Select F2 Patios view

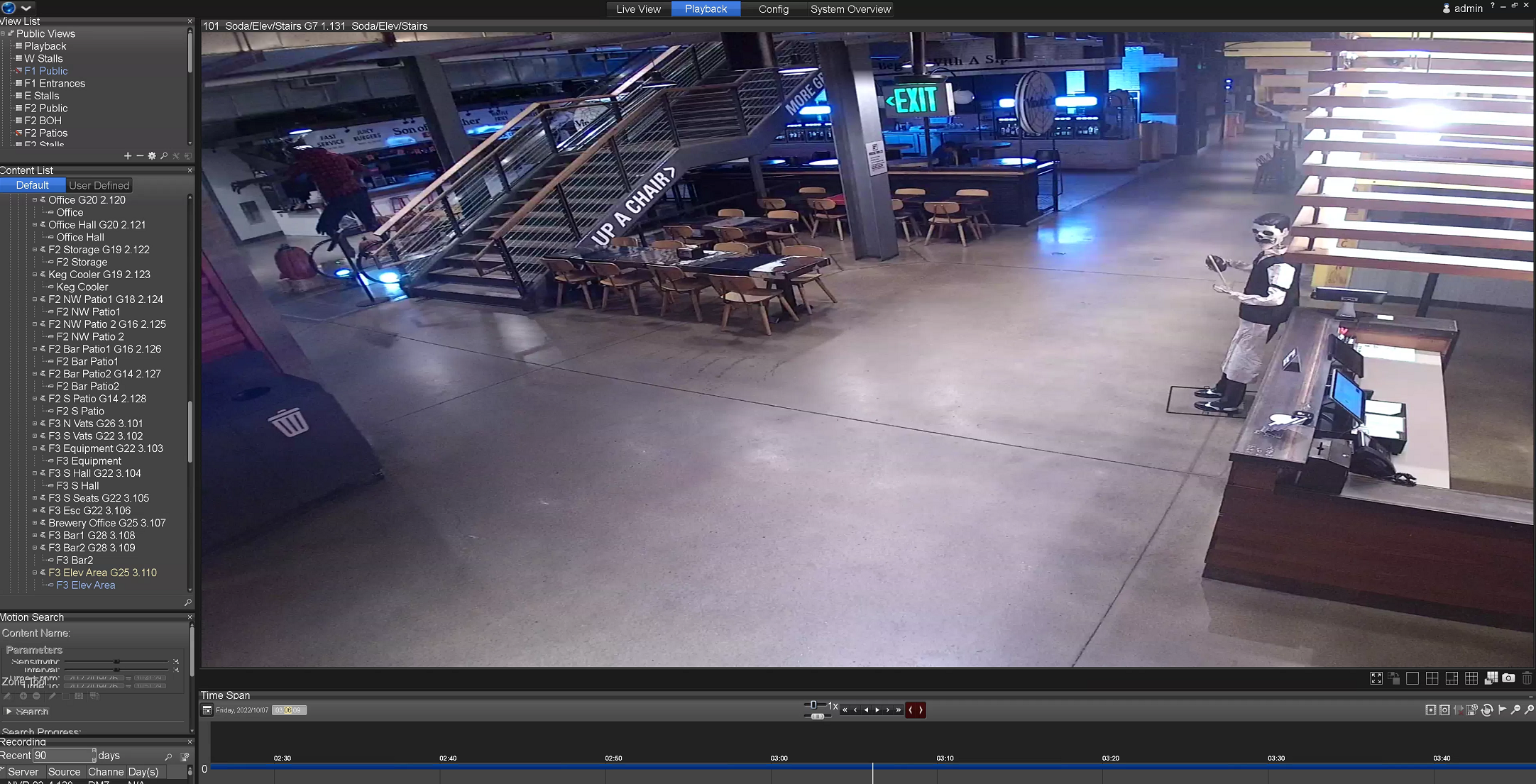45,133
